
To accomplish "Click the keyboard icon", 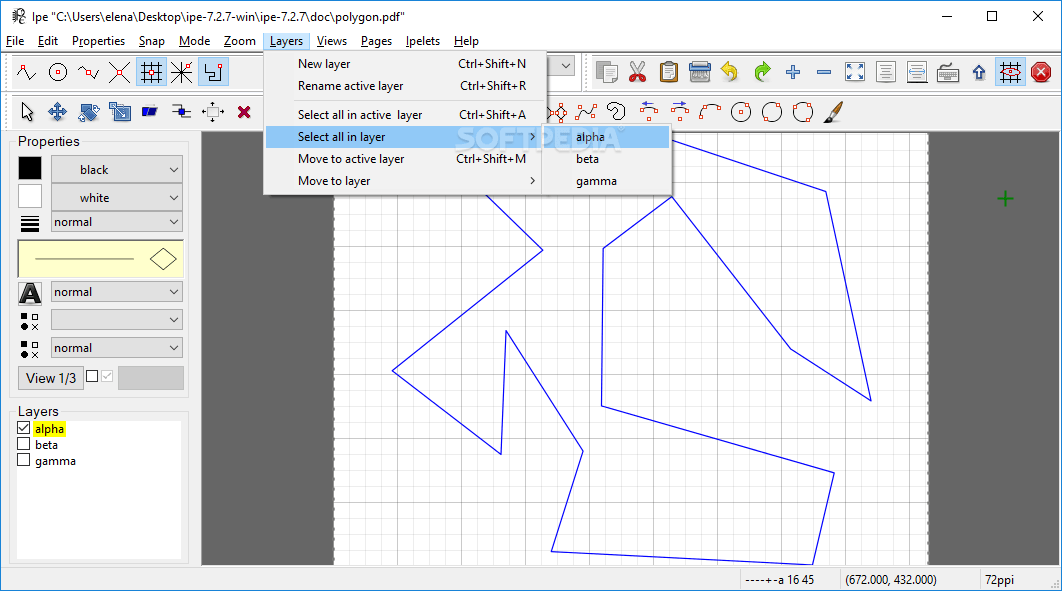I will (948, 72).
